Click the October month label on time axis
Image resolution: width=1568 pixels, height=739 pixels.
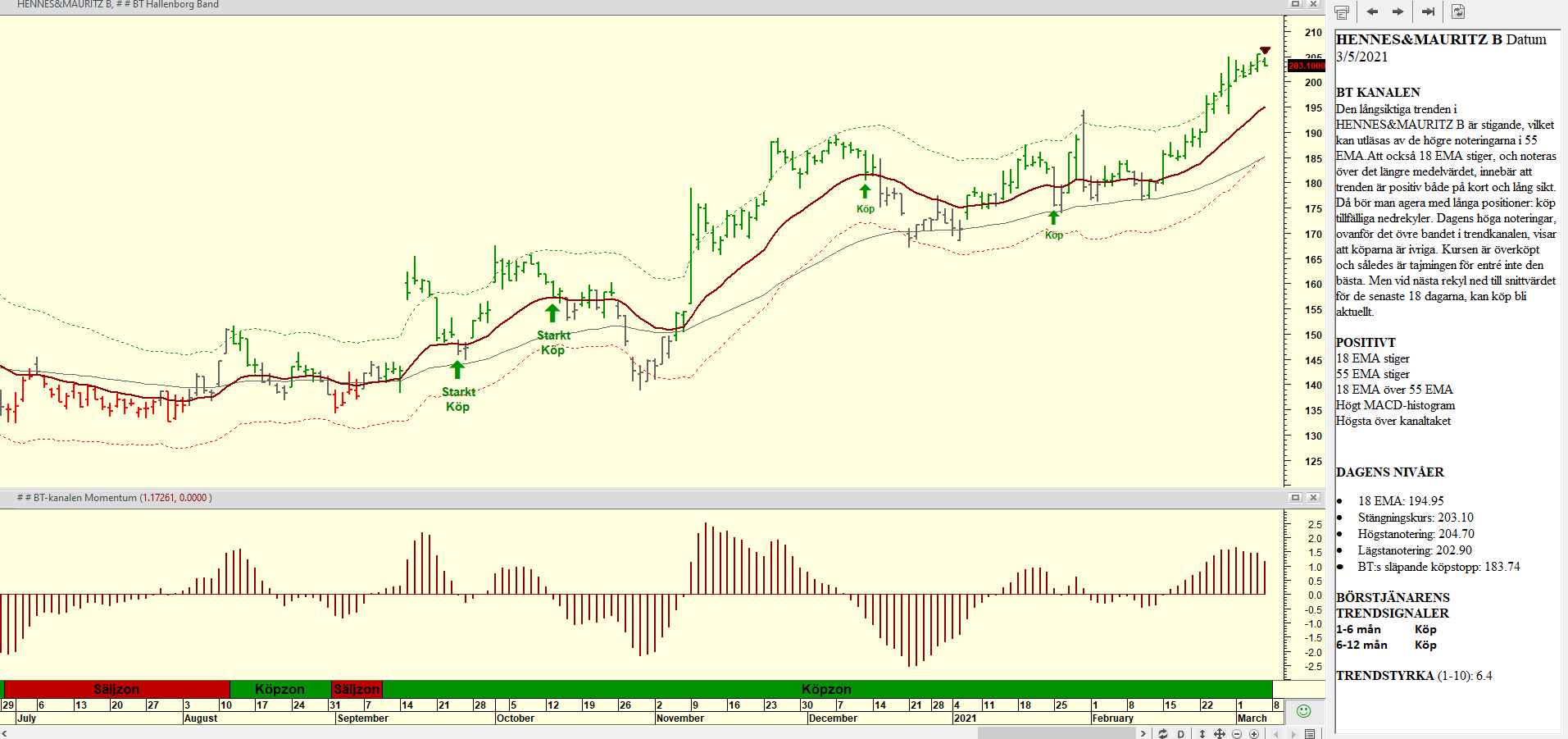(x=516, y=718)
